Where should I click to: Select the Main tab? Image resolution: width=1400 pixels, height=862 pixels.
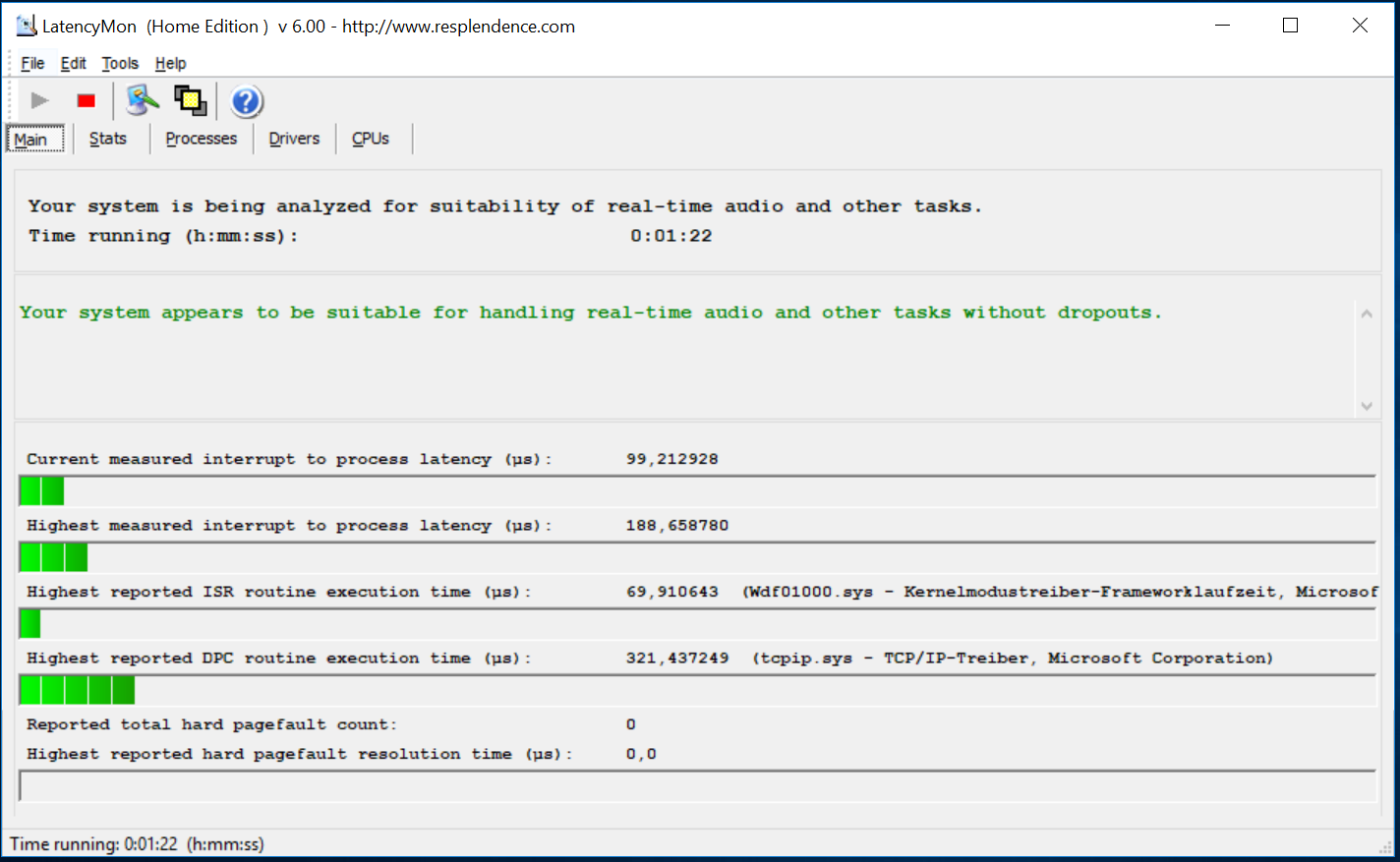[30, 140]
